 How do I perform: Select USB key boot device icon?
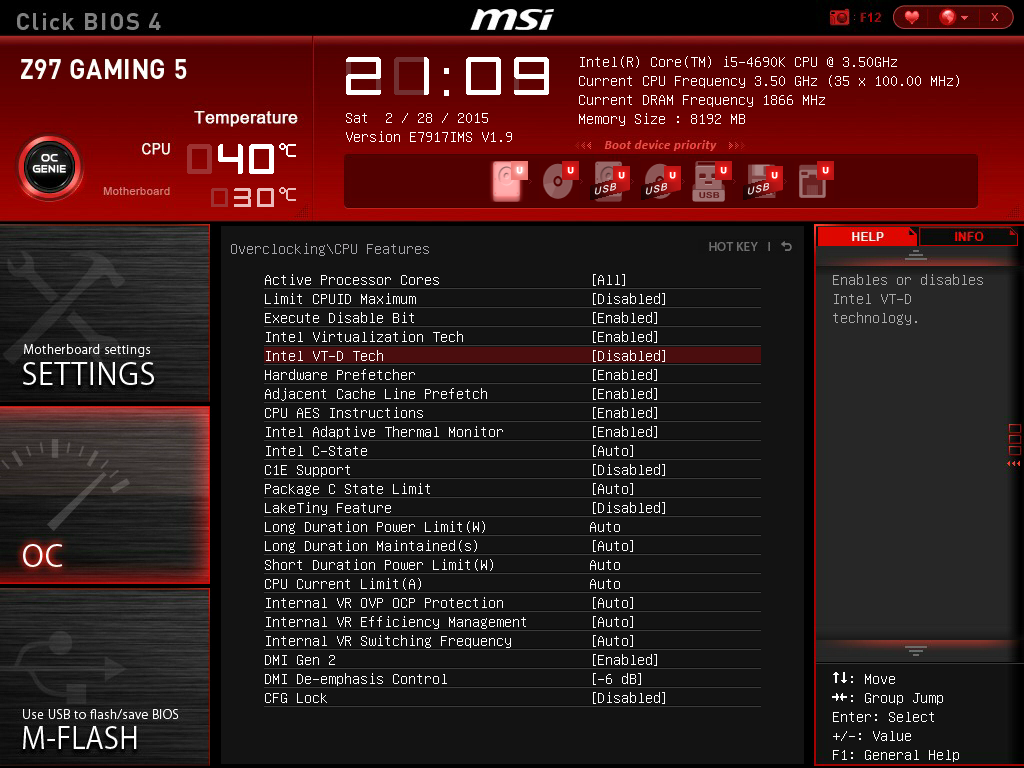[711, 181]
